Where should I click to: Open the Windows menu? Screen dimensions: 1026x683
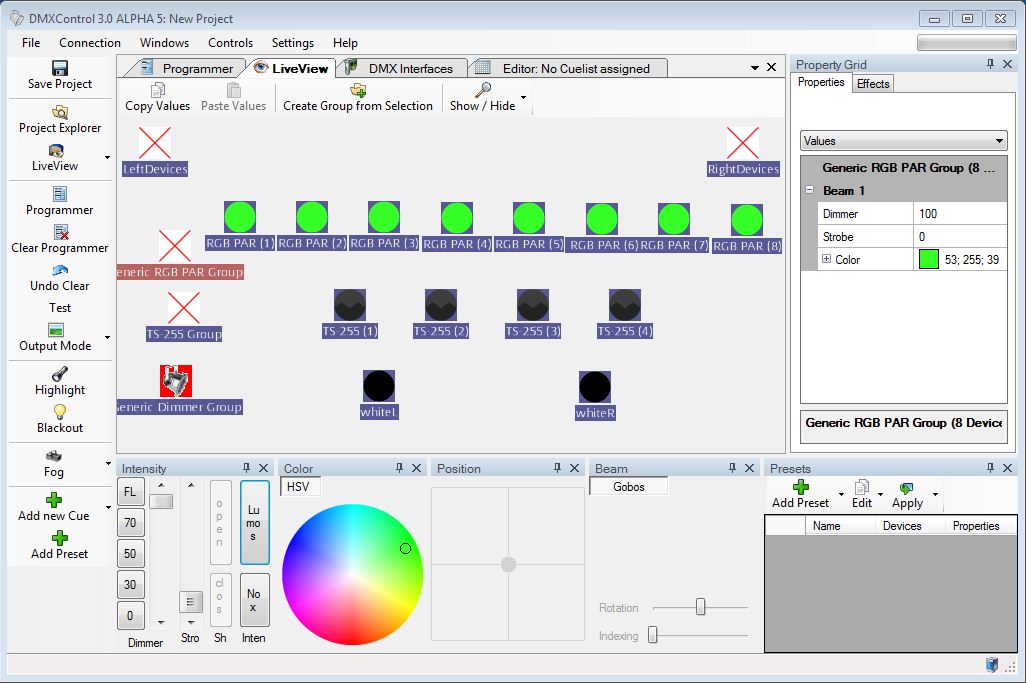pos(164,43)
